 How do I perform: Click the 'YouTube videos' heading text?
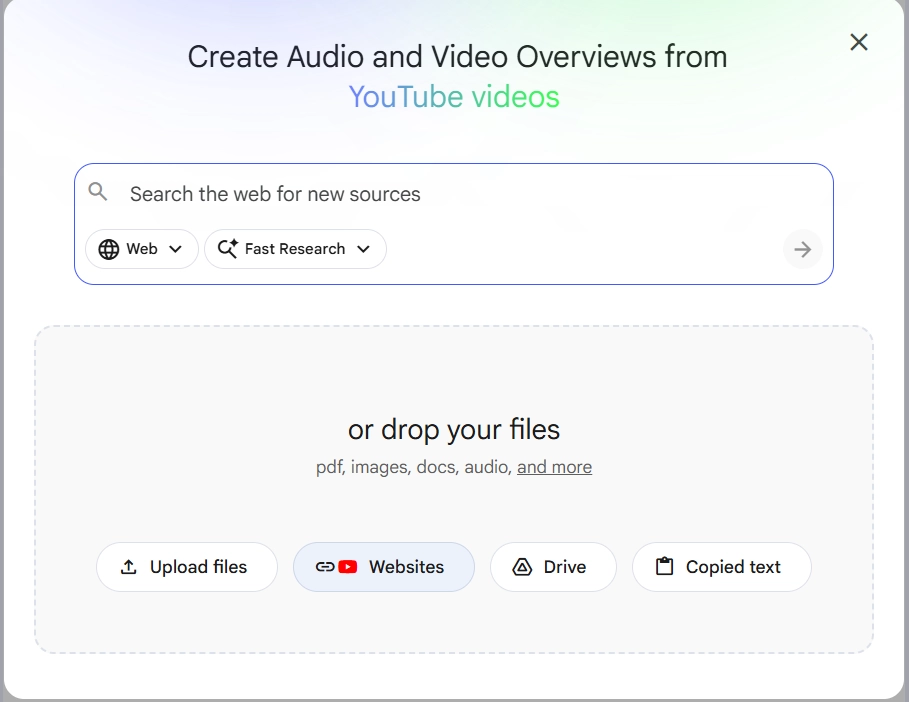(454, 97)
